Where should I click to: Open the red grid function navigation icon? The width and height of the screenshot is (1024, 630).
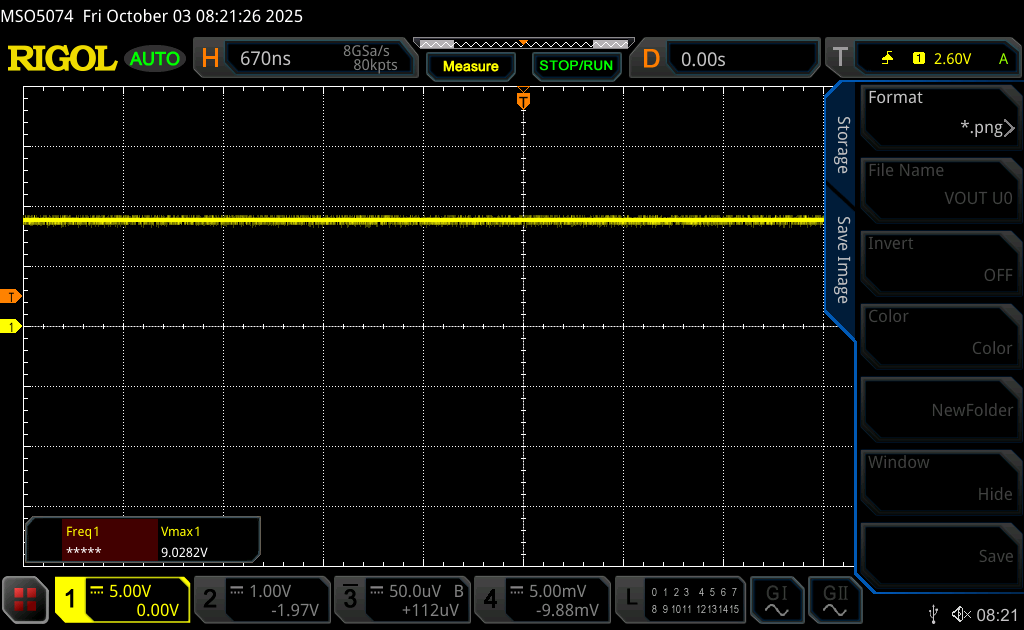point(25,600)
